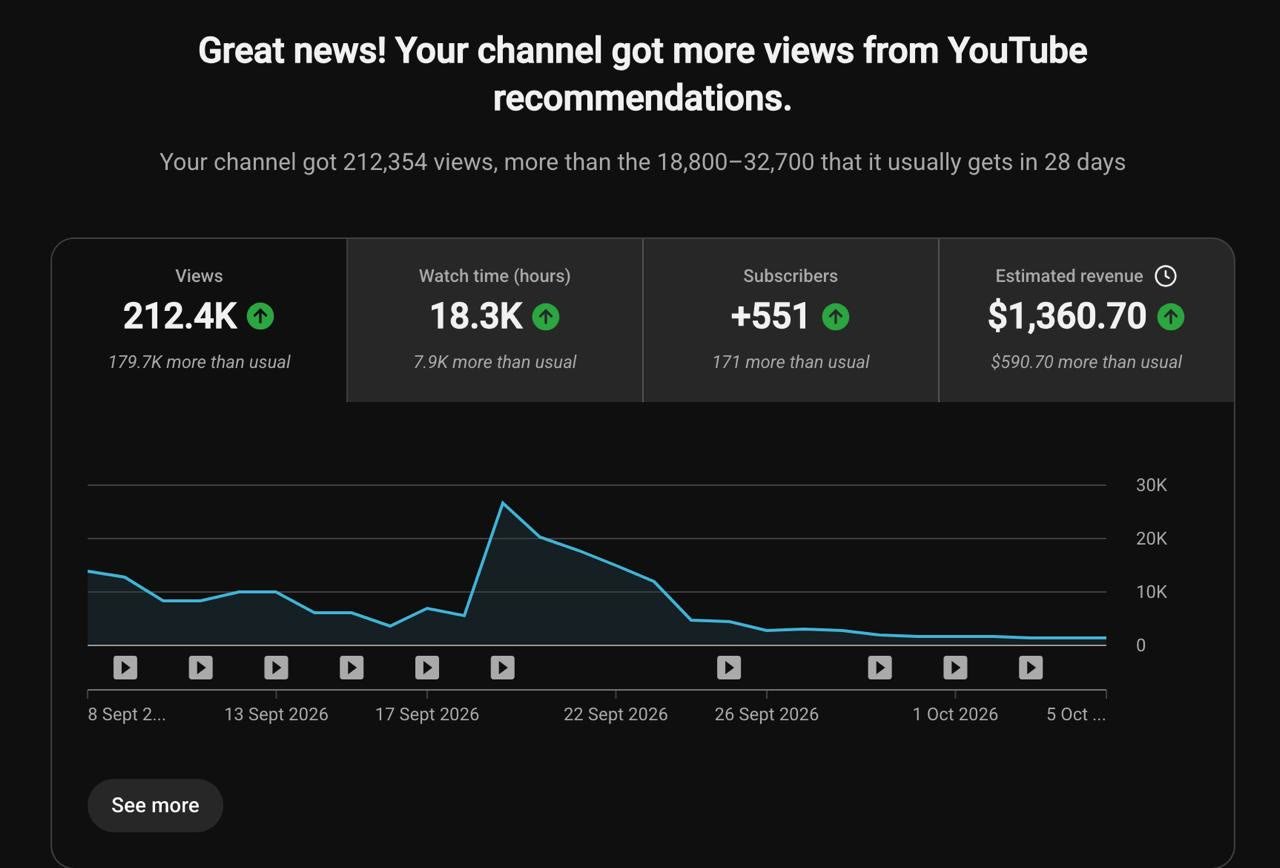Select the Views tab
The image size is (1280, 868).
[199, 320]
